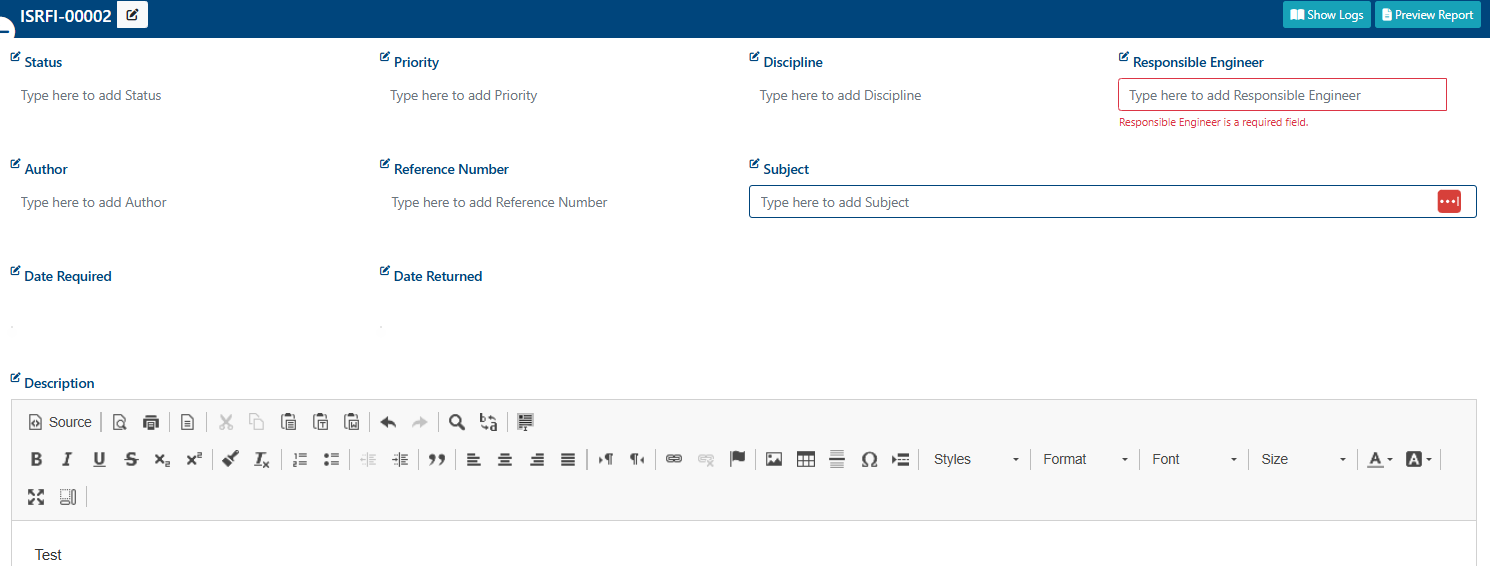Click edit icon beside Date Returned label

coord(385,271)
